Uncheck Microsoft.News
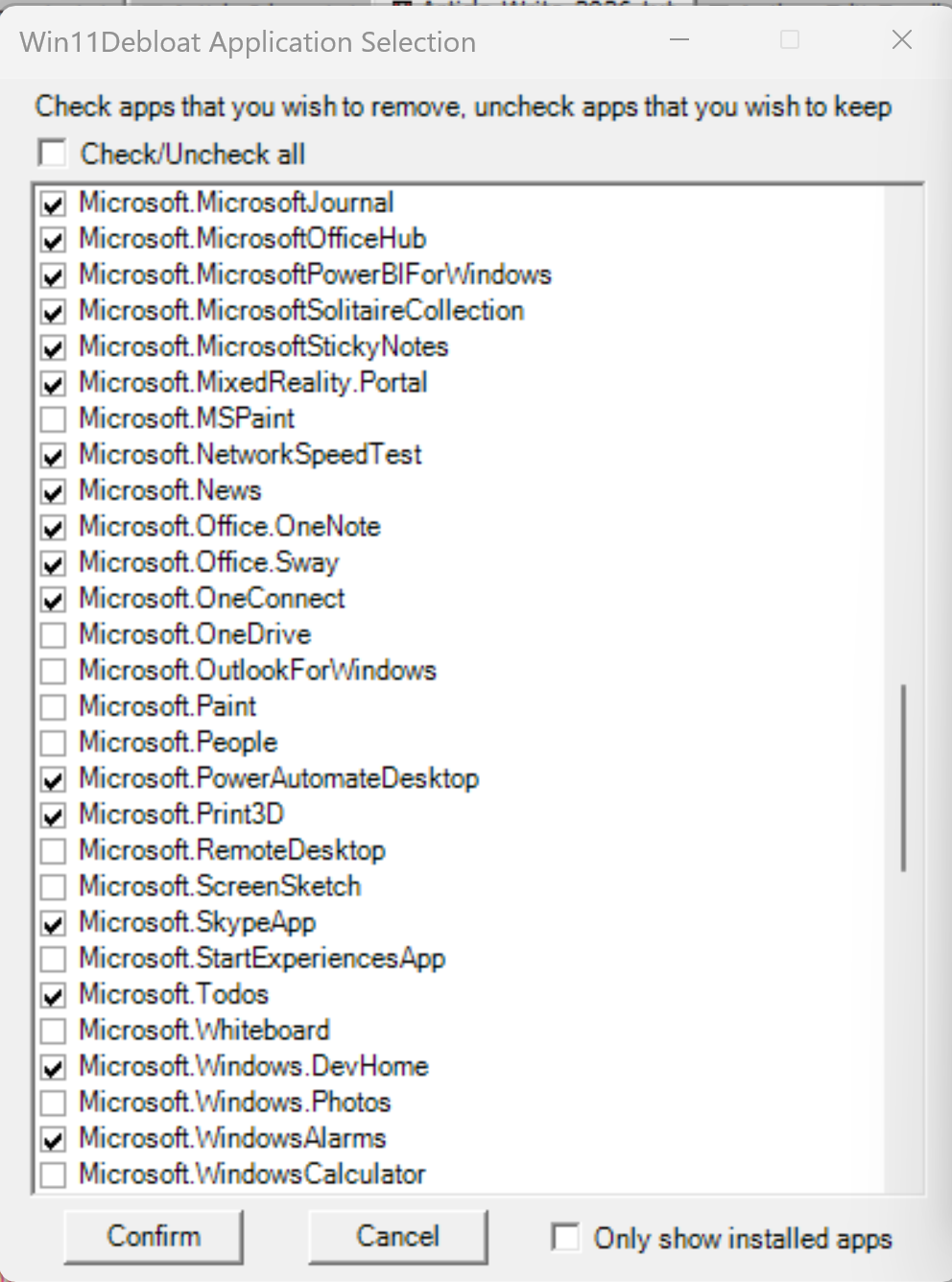Image resolution: width=952 pixels, height=1282 pixels. pyautogui.click(x=54, y=492)
